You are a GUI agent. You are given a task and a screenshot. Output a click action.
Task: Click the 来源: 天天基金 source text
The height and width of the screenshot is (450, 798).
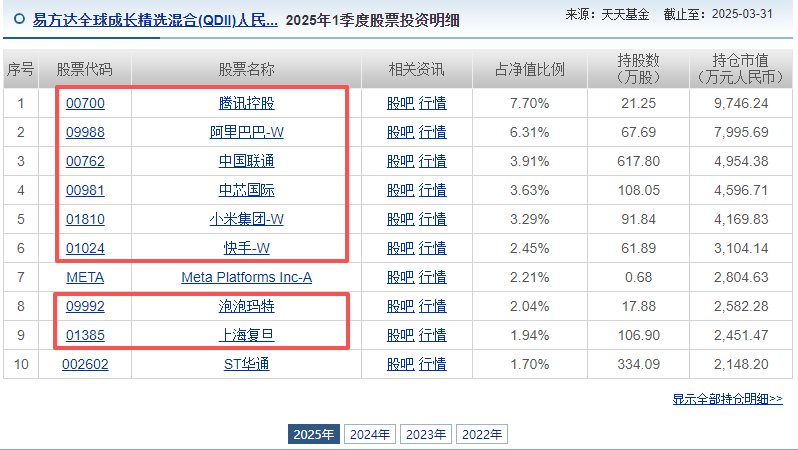tap(607, 14)
